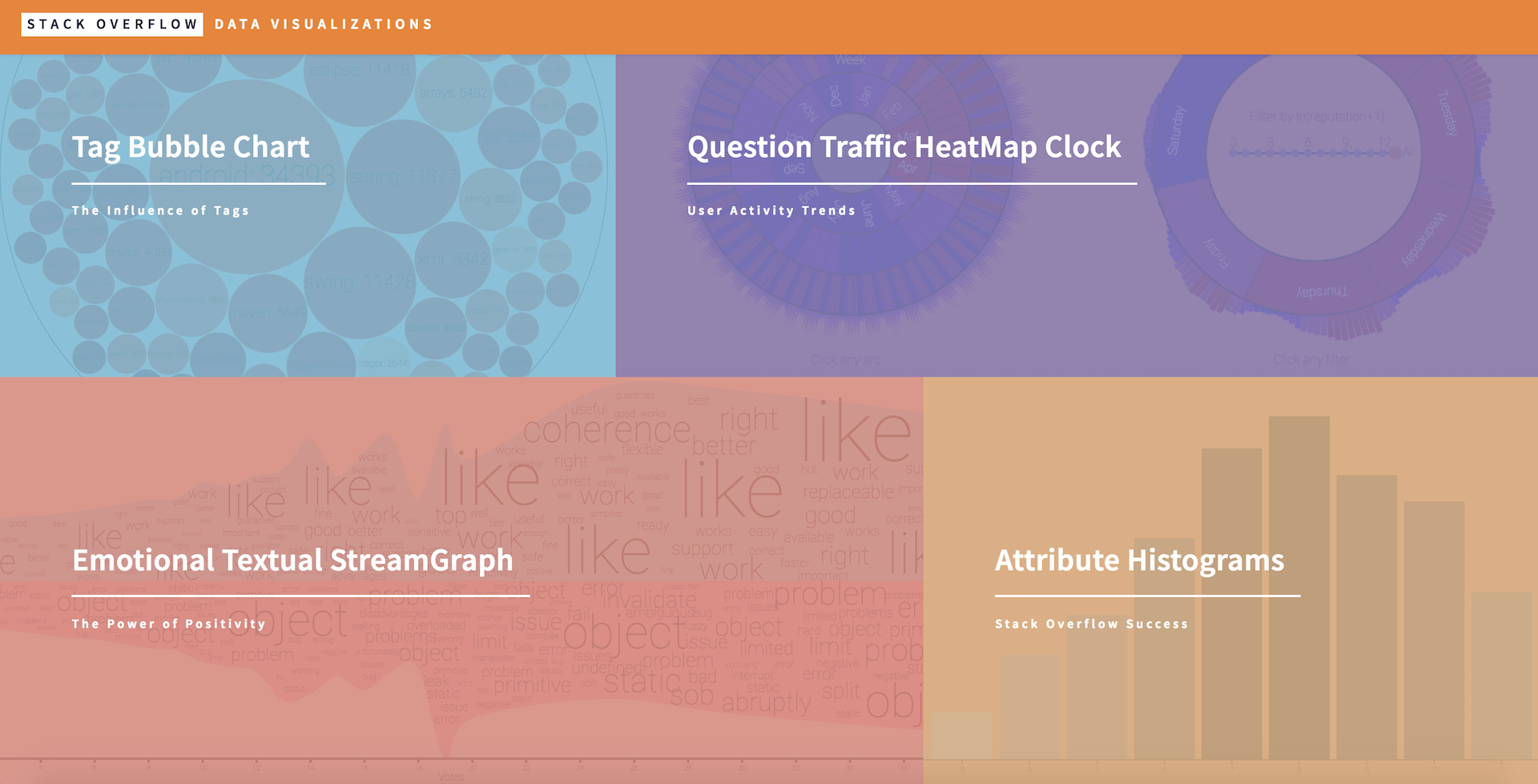The width and height of the screenshot is (1538, 784).
Task: Click the tallest histogram bar
Action: [1299, 587]
